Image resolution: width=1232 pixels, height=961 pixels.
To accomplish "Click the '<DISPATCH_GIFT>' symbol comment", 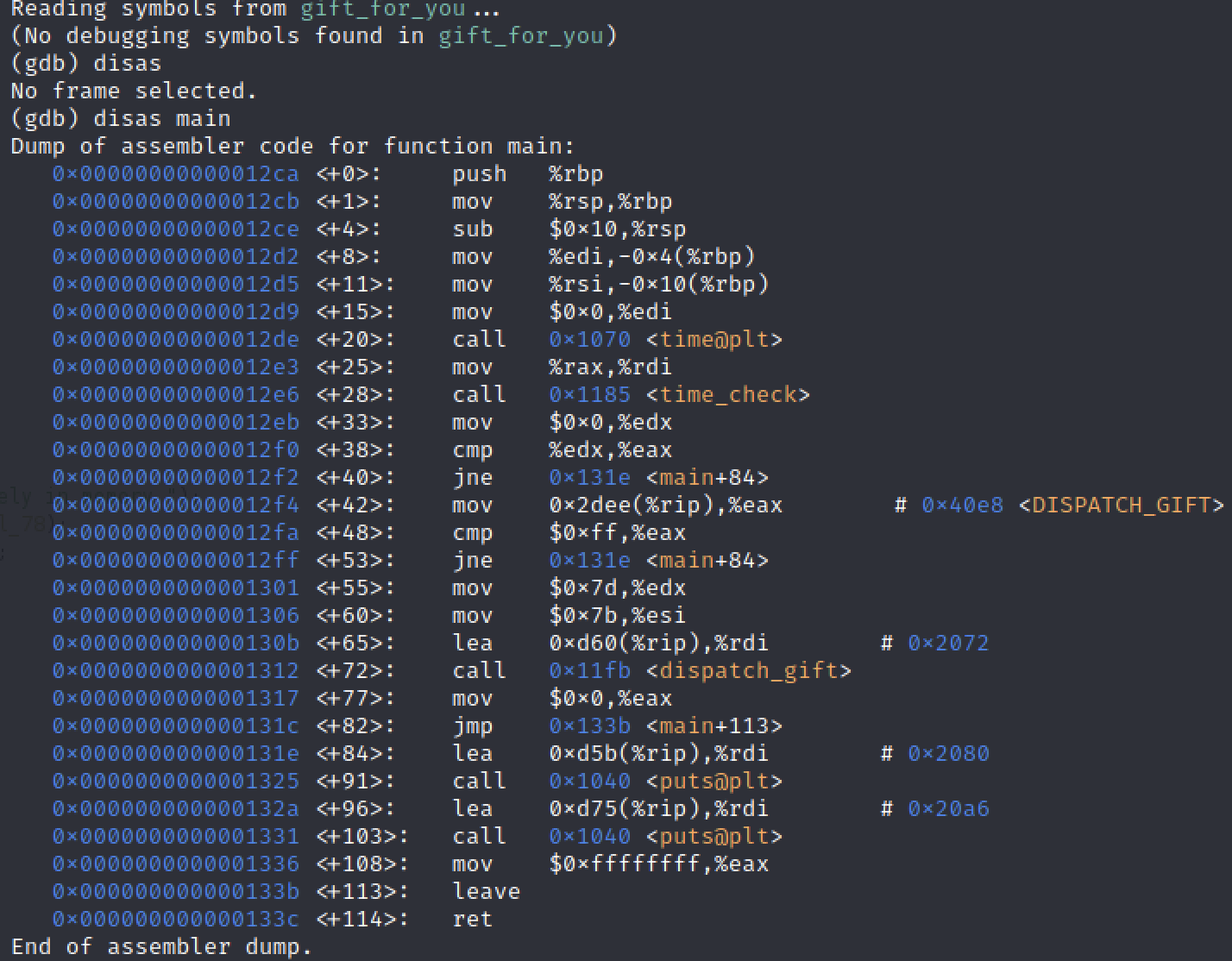I will [1122, 505].
